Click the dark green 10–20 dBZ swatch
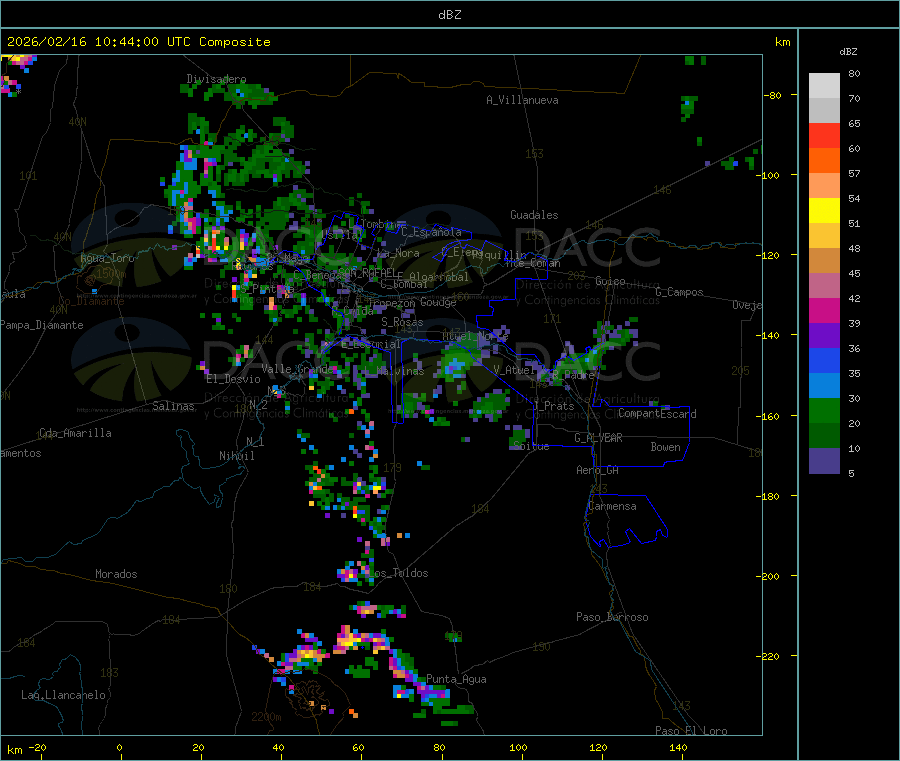900x761 pixels. click(824, 435)
